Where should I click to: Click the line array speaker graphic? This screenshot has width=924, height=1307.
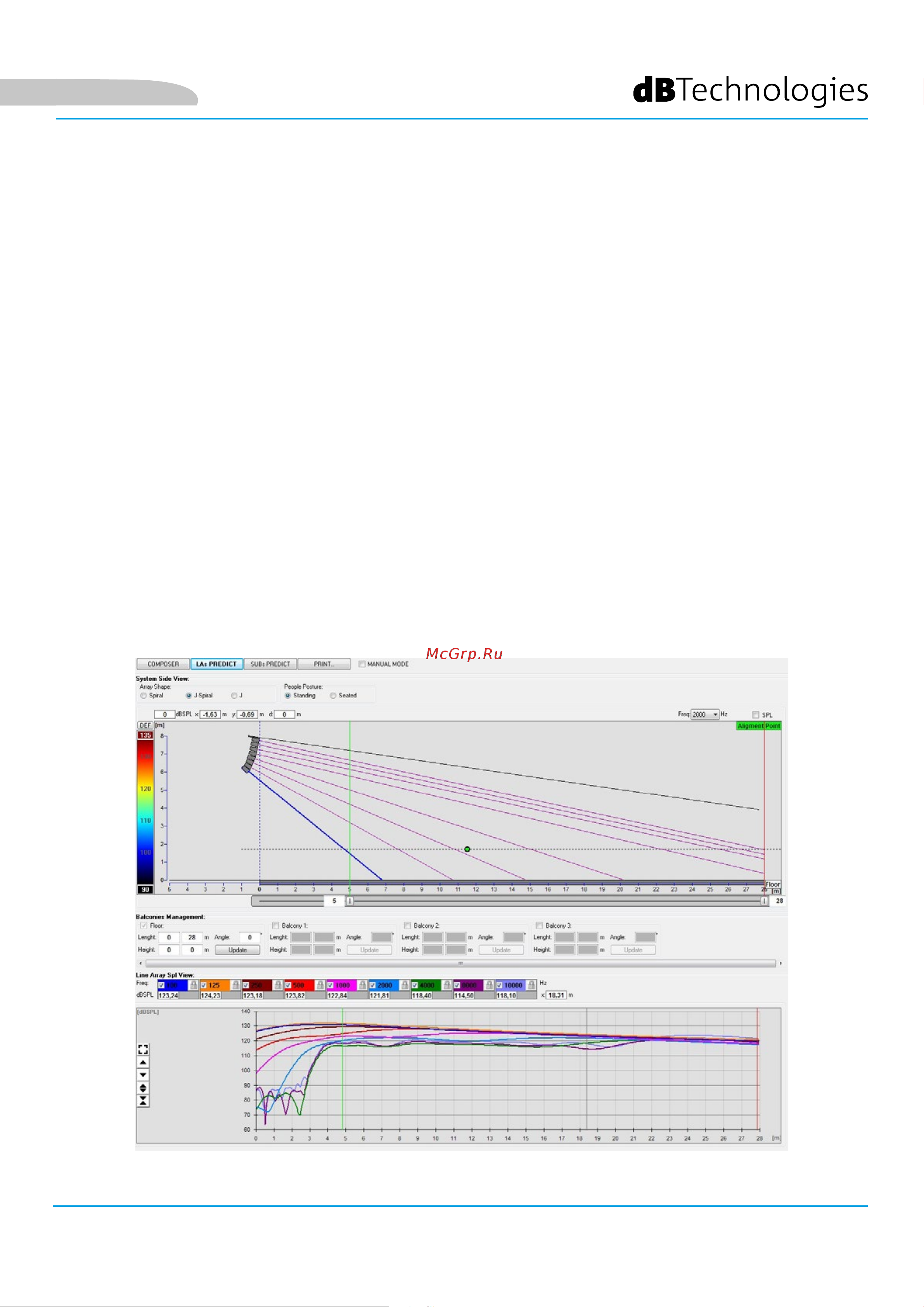pos(251,754)
